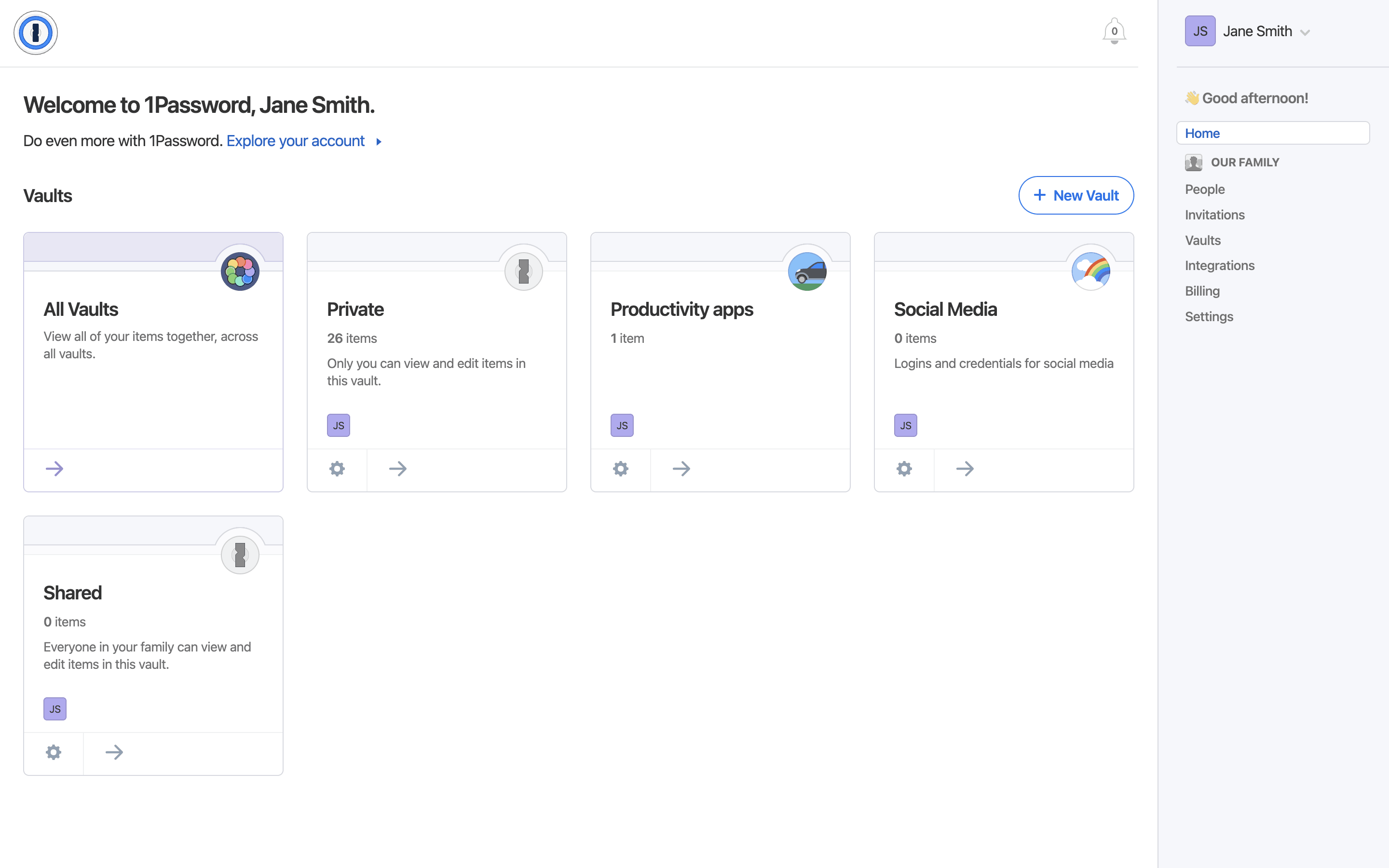Open Private vault with arrow icon
1389x868 pixels.
coord(398,469)
